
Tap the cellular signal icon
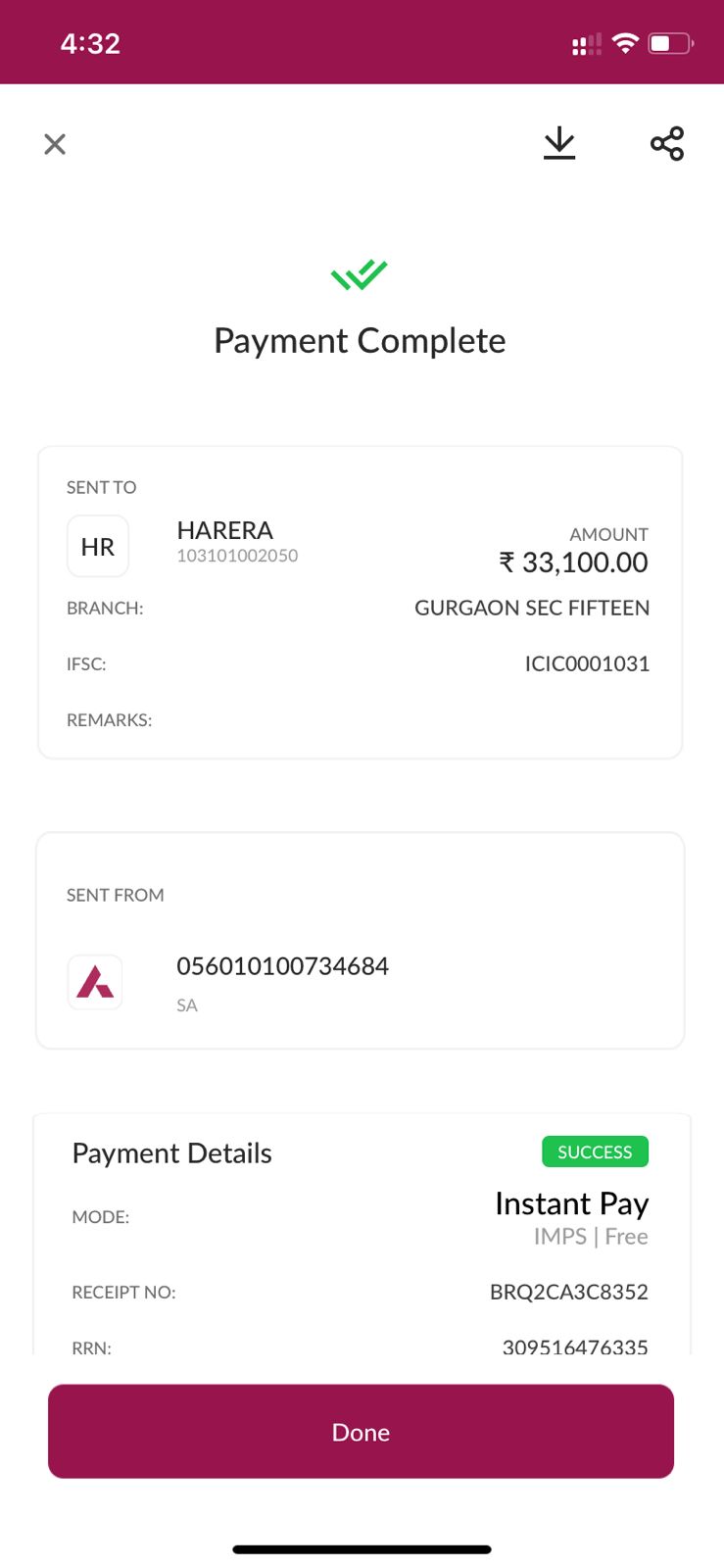[x=586, y=44]
